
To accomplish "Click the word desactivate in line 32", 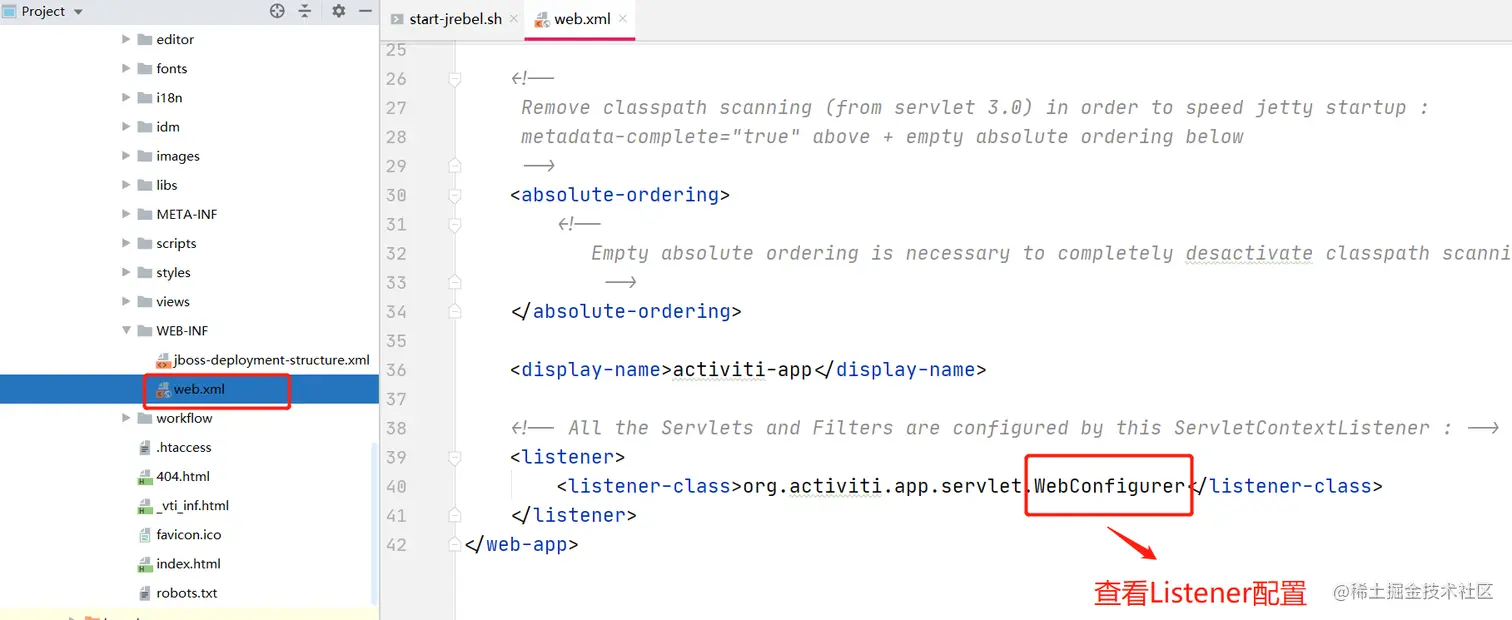I will tap(1249, 253).
